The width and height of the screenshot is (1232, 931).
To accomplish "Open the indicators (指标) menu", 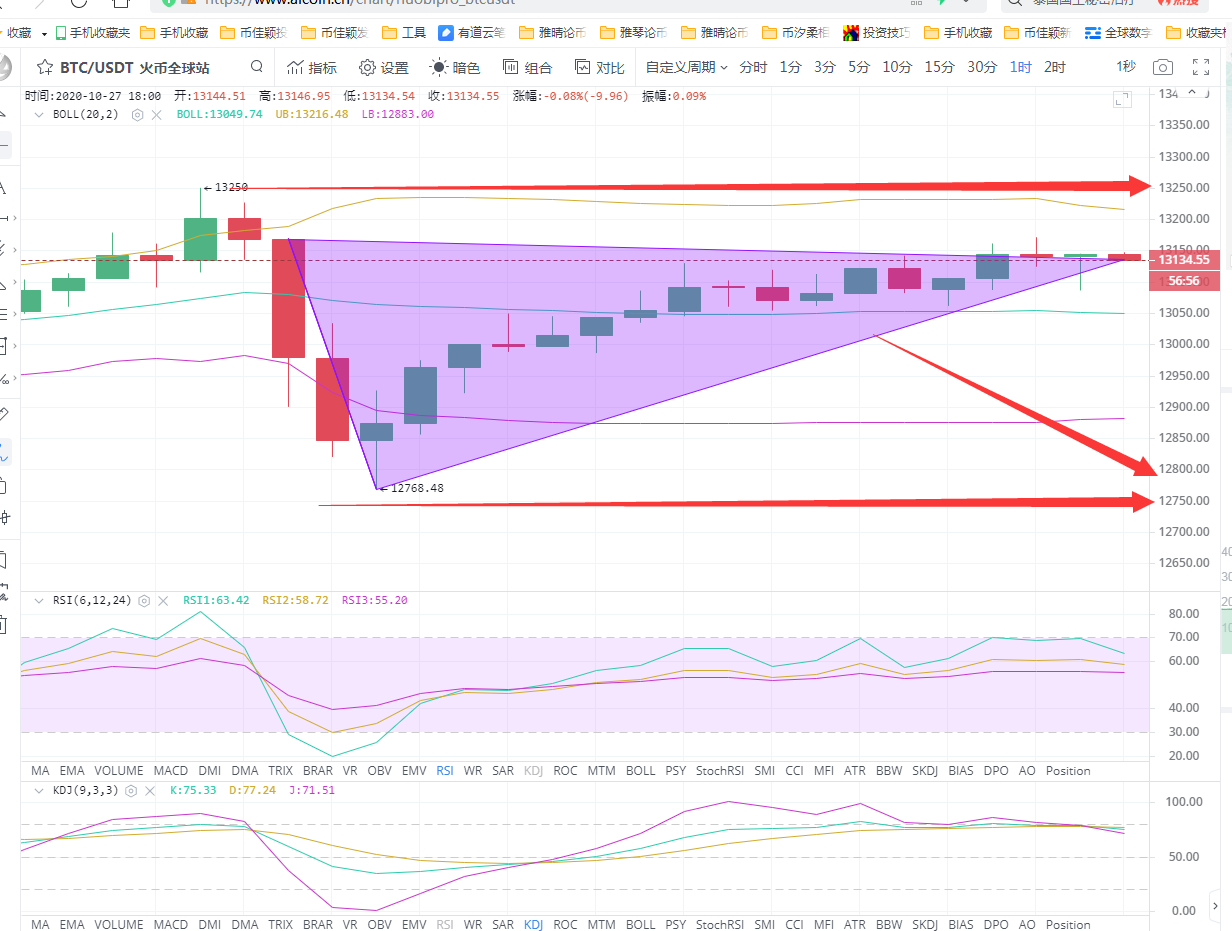I will [311, 68].
